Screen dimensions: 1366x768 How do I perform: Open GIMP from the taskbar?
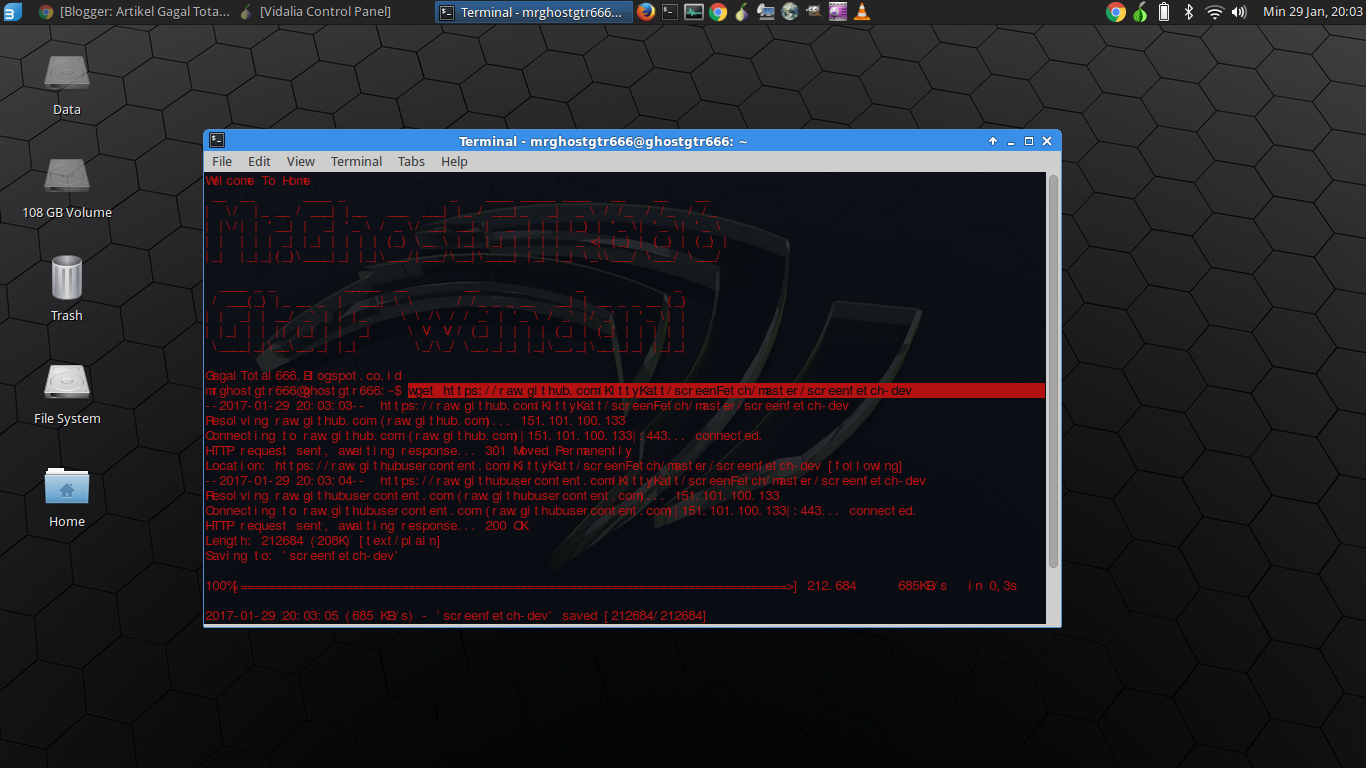click(813, 12)
